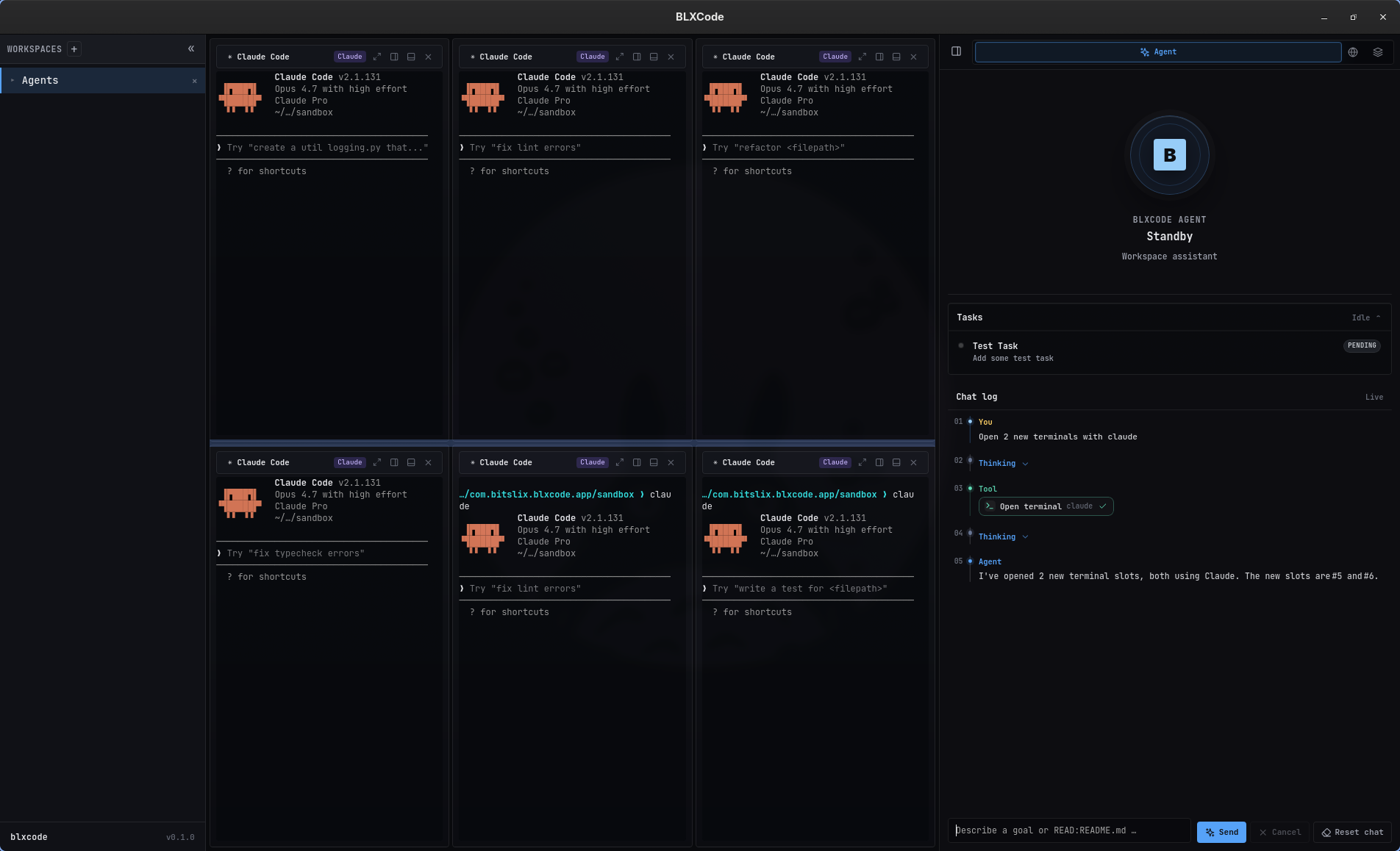The height and width of the screenshot is (851, 1400).
Task: Split down the "create a util logging.py" terminal
Action: click(x=411, y=57)
